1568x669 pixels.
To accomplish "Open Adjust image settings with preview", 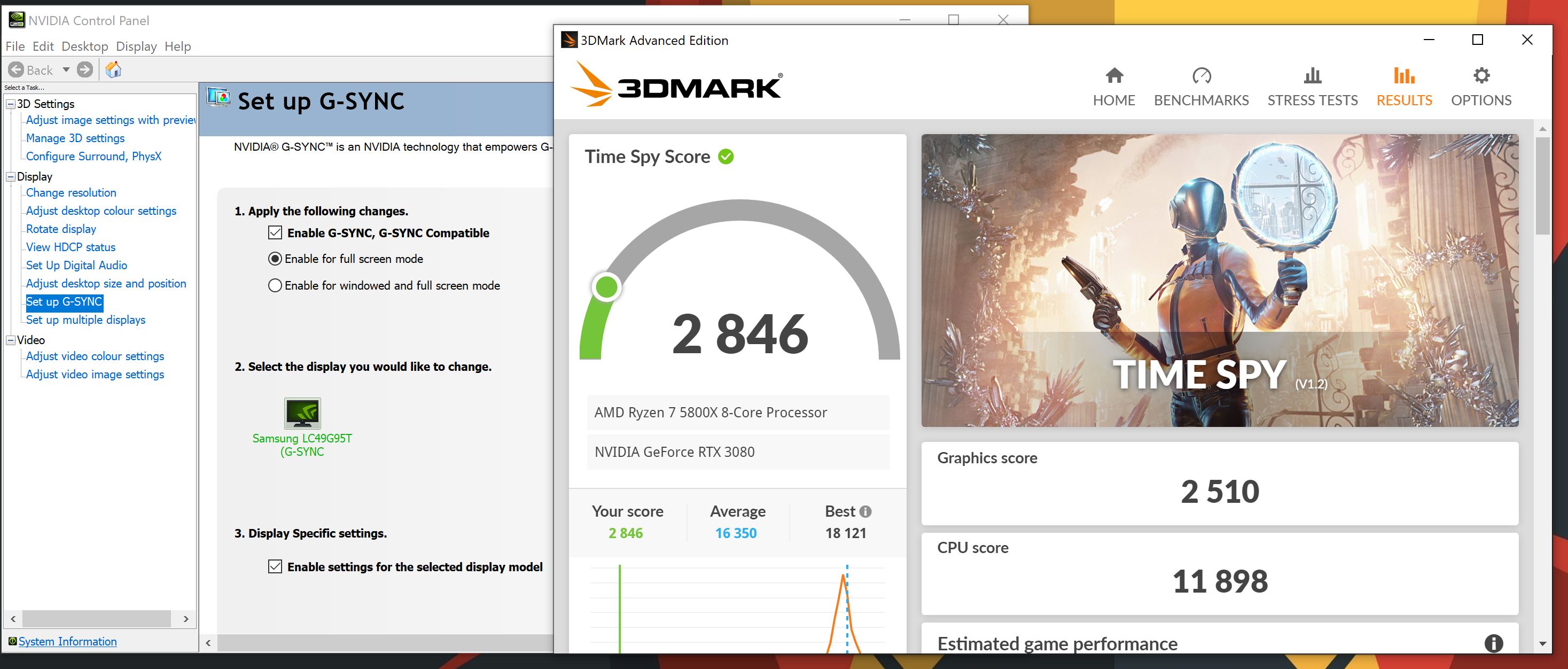I will pos(111,120).
